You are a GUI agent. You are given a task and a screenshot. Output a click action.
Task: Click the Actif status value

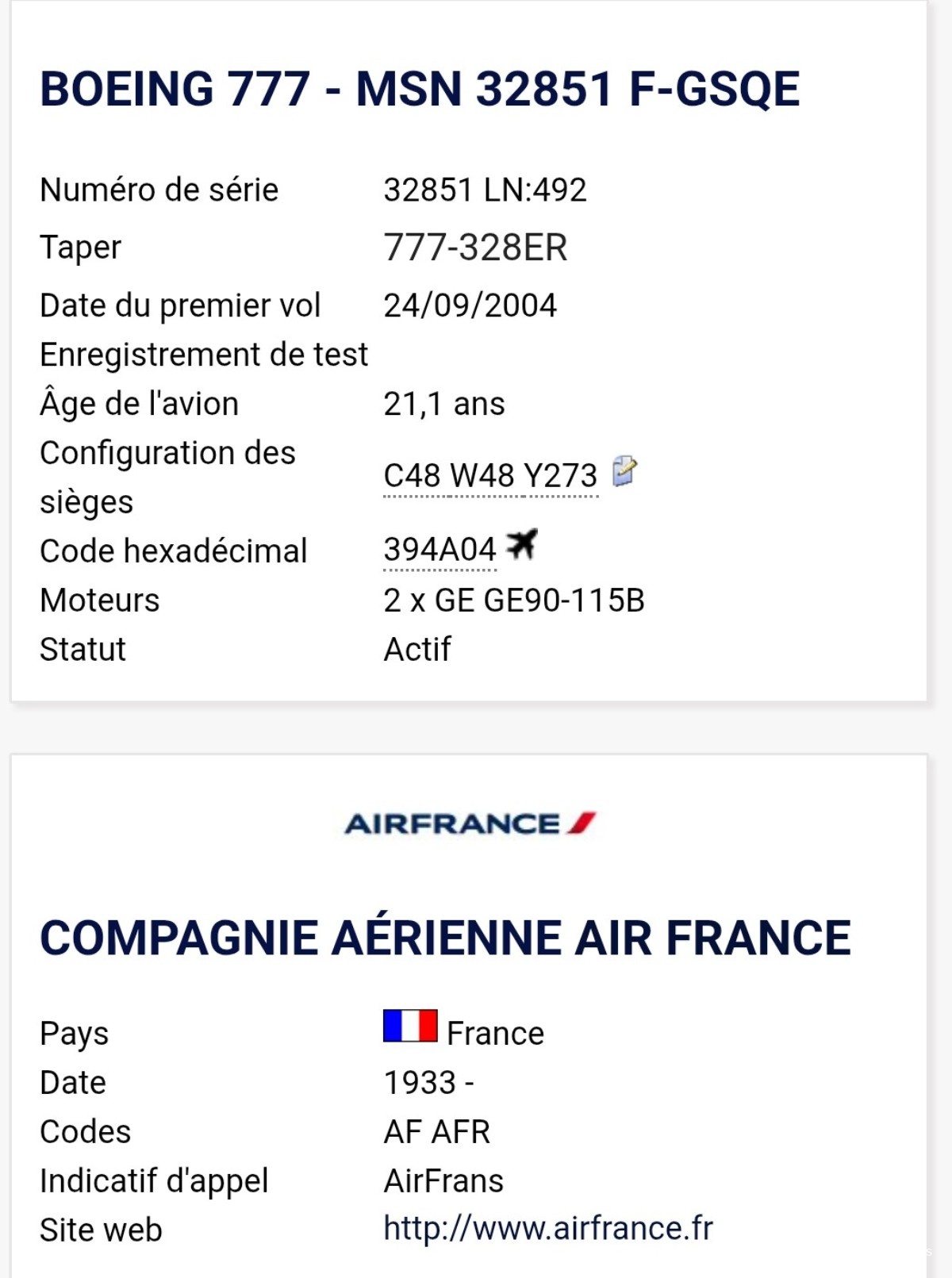[x=417, y=650]
